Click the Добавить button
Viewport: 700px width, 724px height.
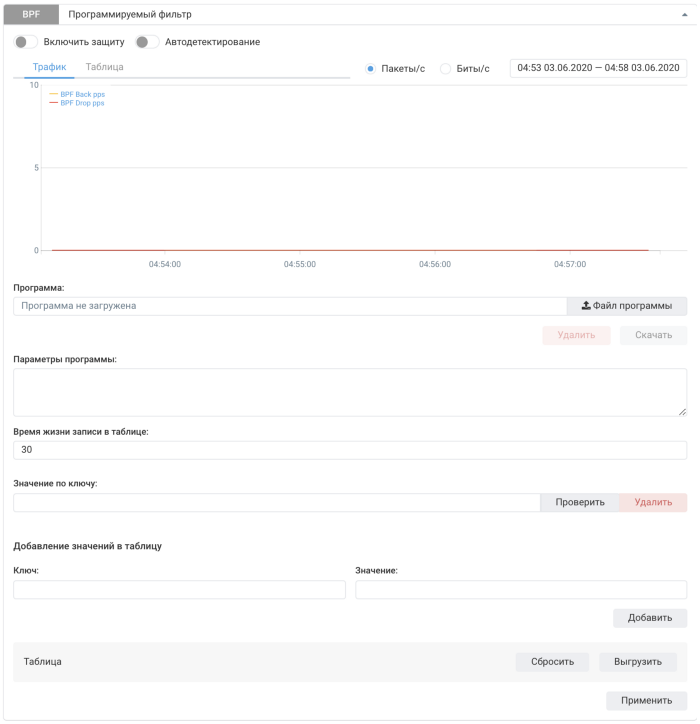tap(650, 618)
